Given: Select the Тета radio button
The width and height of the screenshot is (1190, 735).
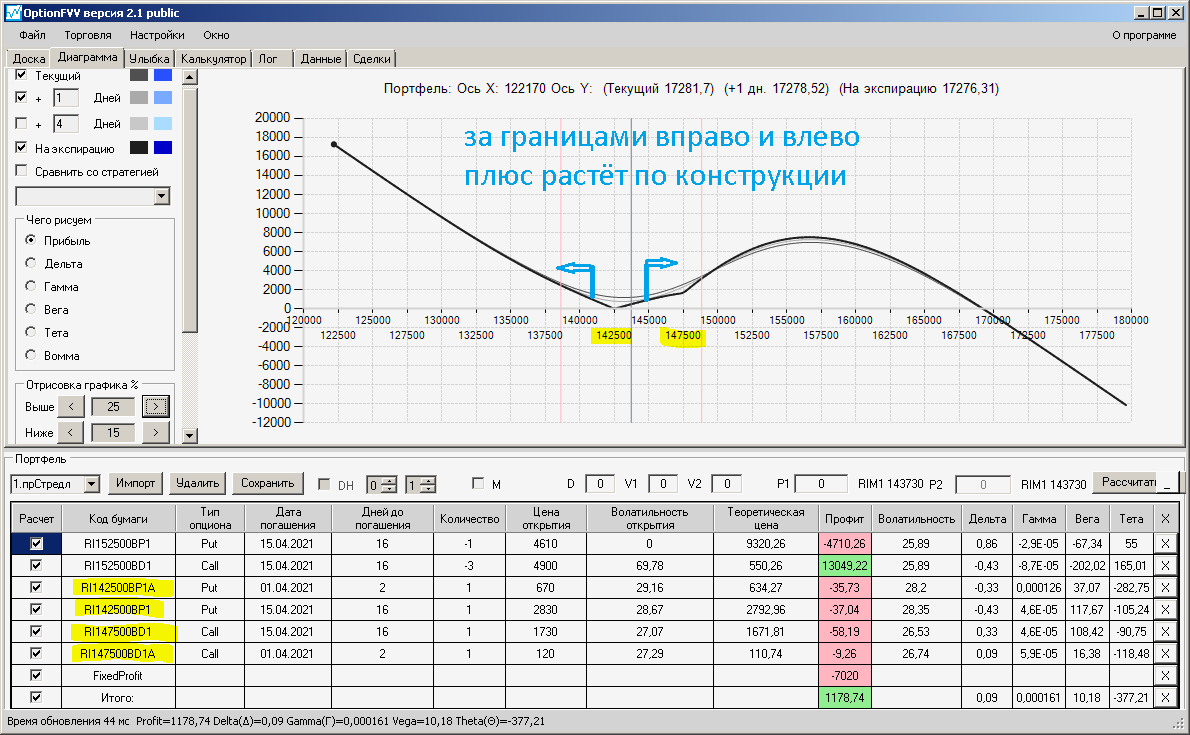Looking at the screenshot, I should [30, 332].
